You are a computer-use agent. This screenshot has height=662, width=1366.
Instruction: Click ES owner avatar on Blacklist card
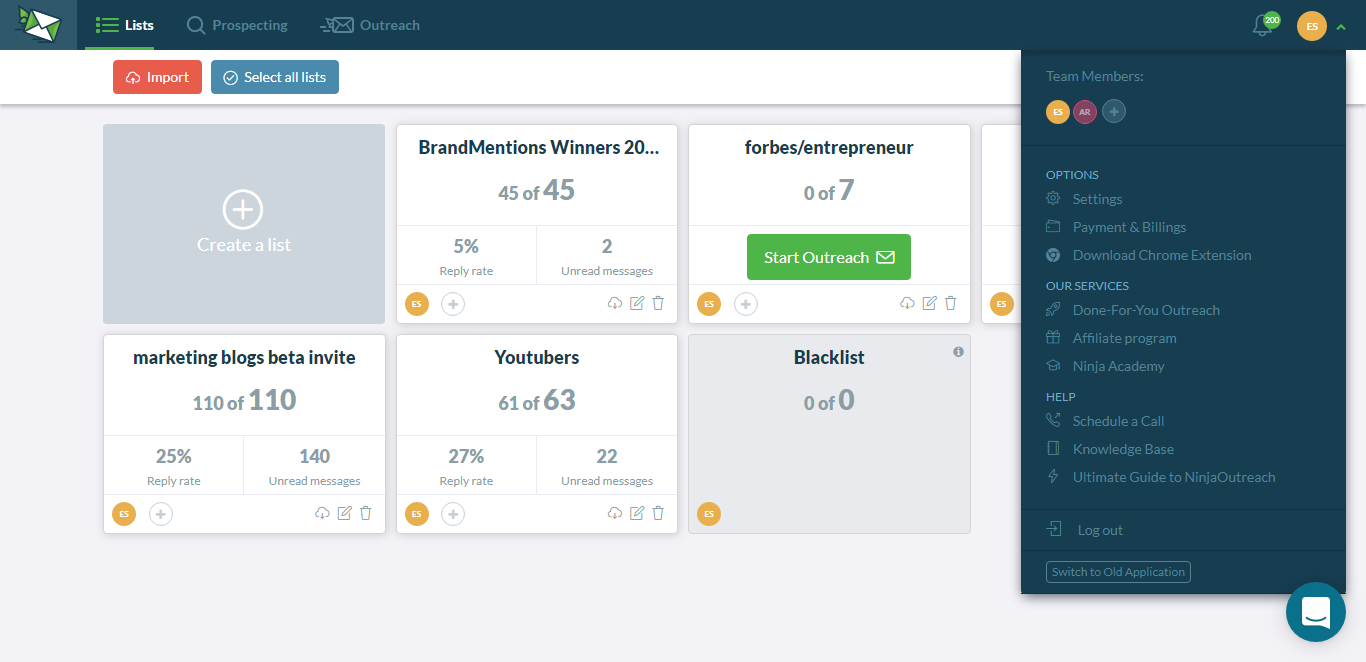pyautogui.click(x=709, y=514)
